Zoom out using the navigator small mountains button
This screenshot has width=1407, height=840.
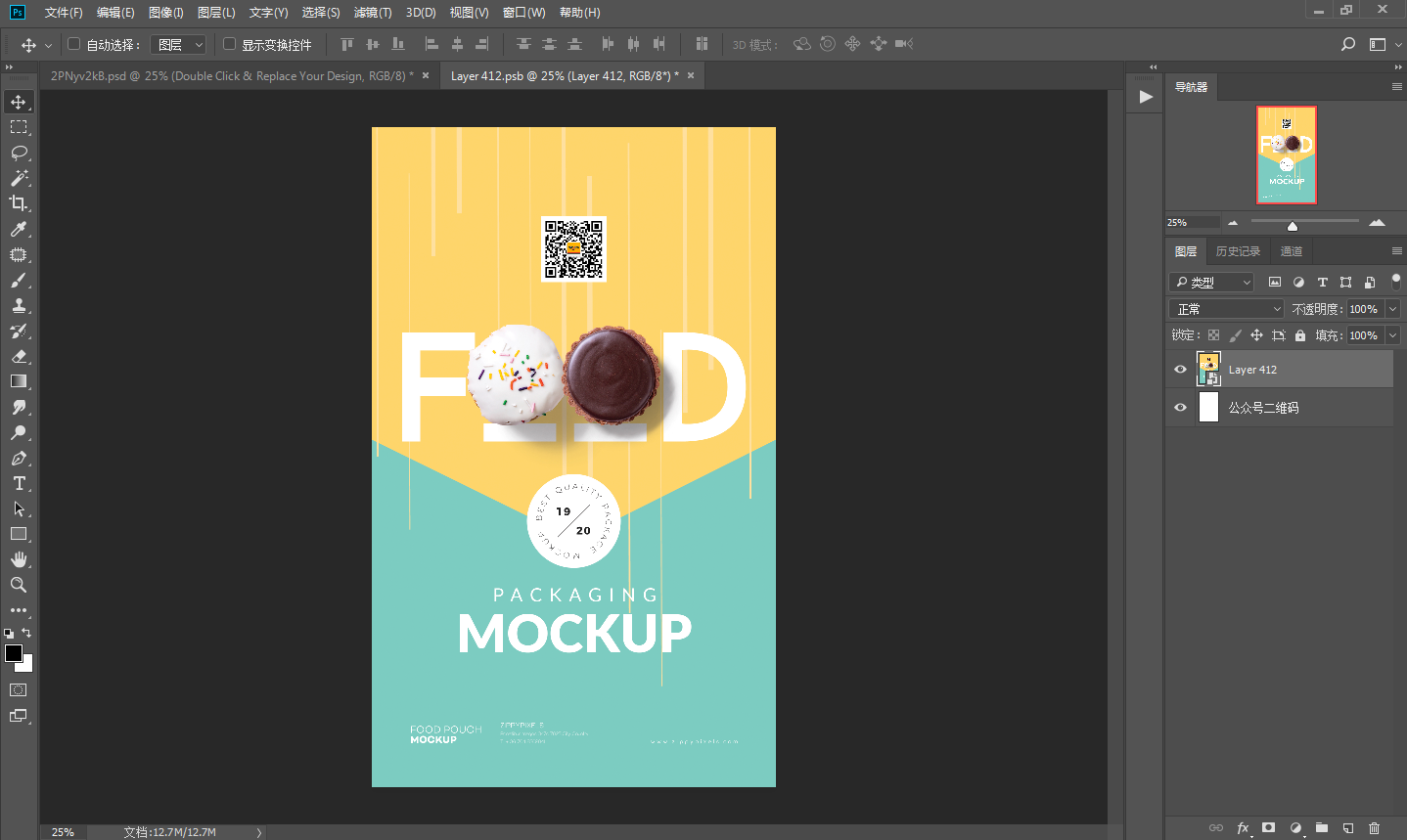(1233, 223)
